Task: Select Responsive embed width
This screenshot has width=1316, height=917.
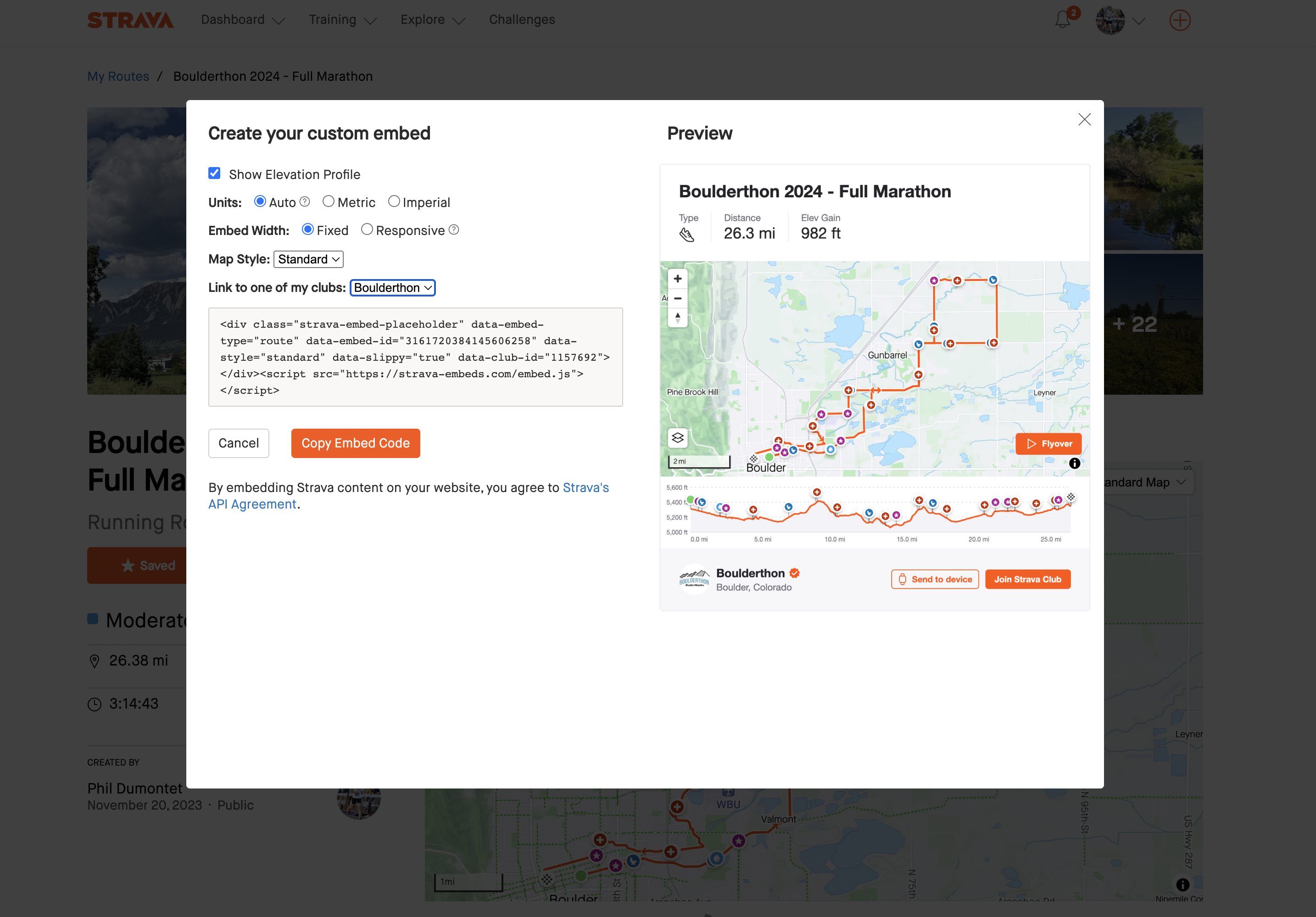Action: coord(367,229)
